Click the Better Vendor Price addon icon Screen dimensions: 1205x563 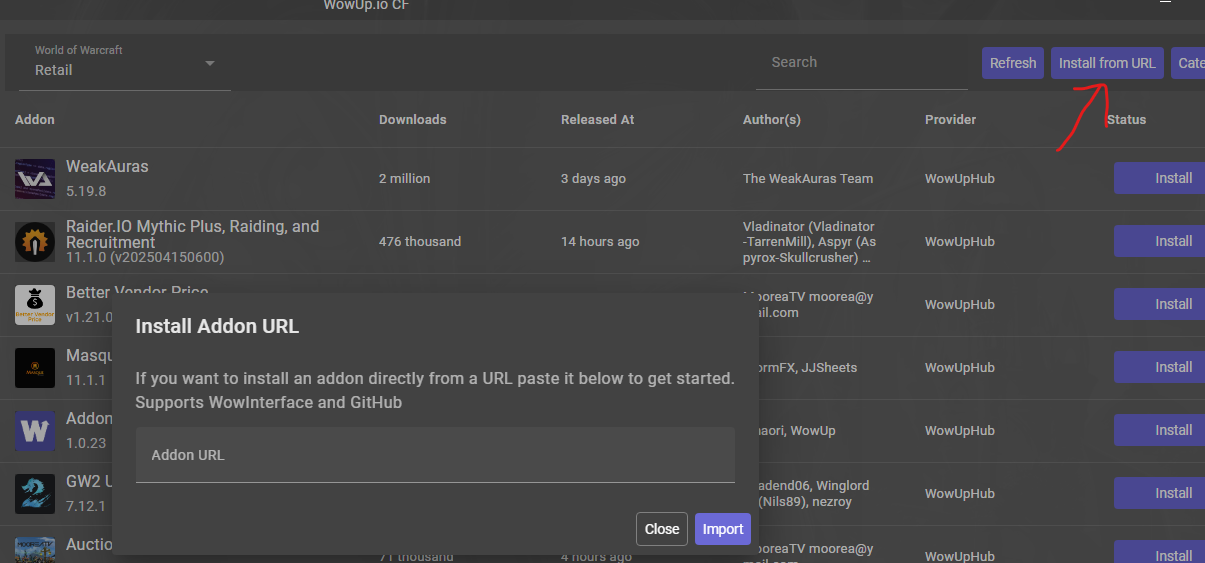[x=35, y=305]
